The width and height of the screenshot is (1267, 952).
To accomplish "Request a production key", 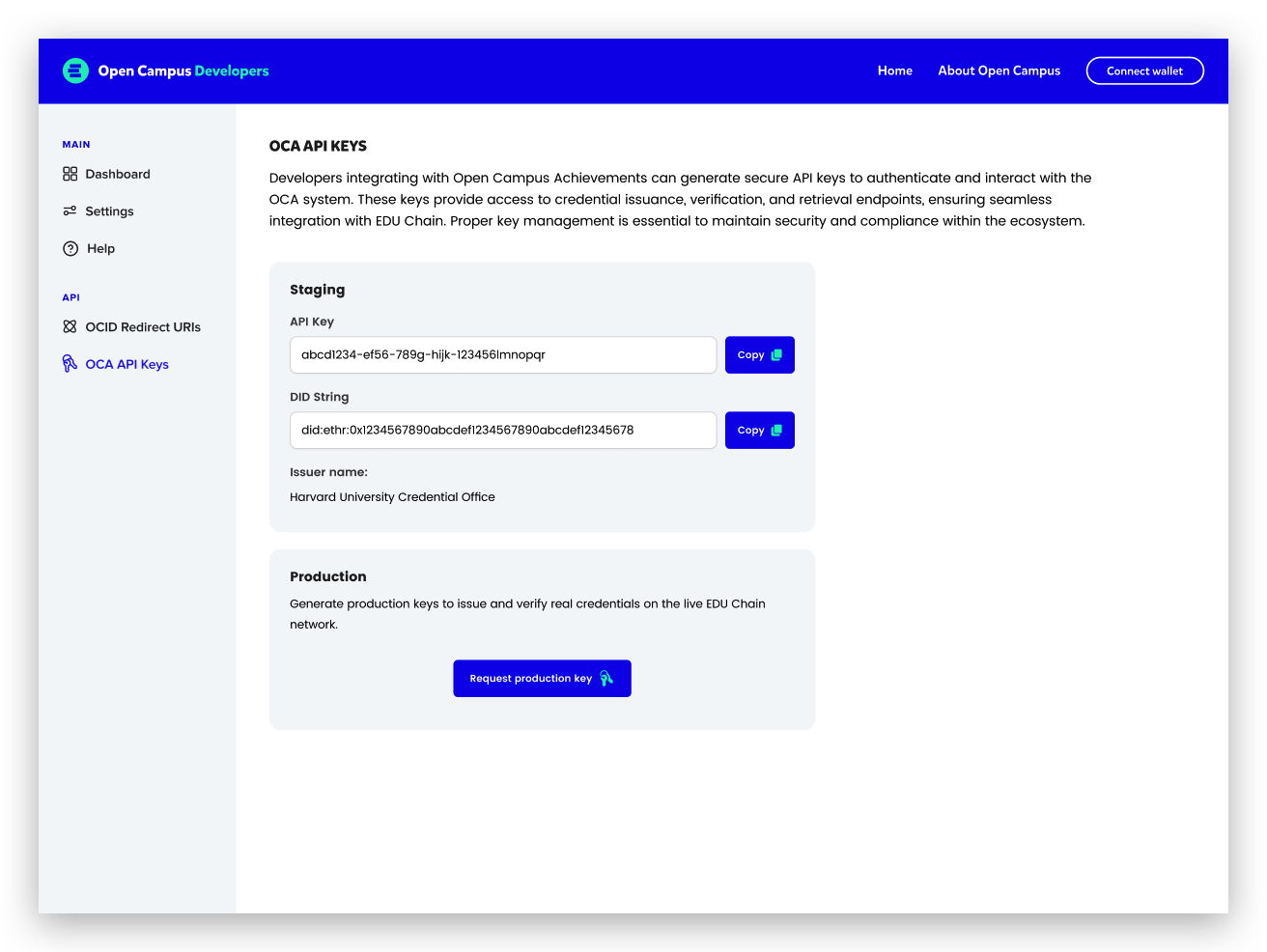I will click(x=542, y=679).
